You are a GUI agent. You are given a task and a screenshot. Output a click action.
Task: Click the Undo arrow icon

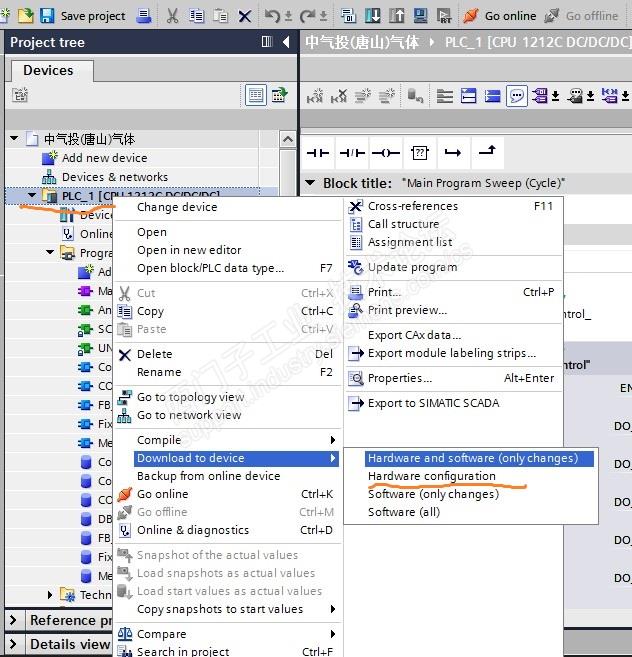pos(272,16)
